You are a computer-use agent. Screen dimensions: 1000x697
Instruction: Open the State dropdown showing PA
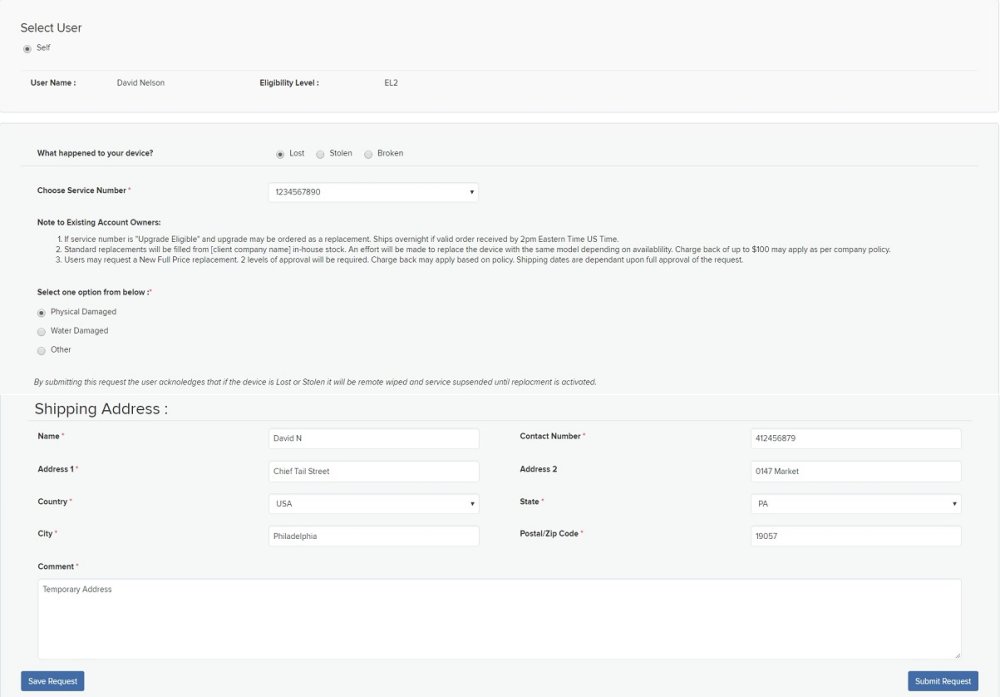click(x=855, y=503)
